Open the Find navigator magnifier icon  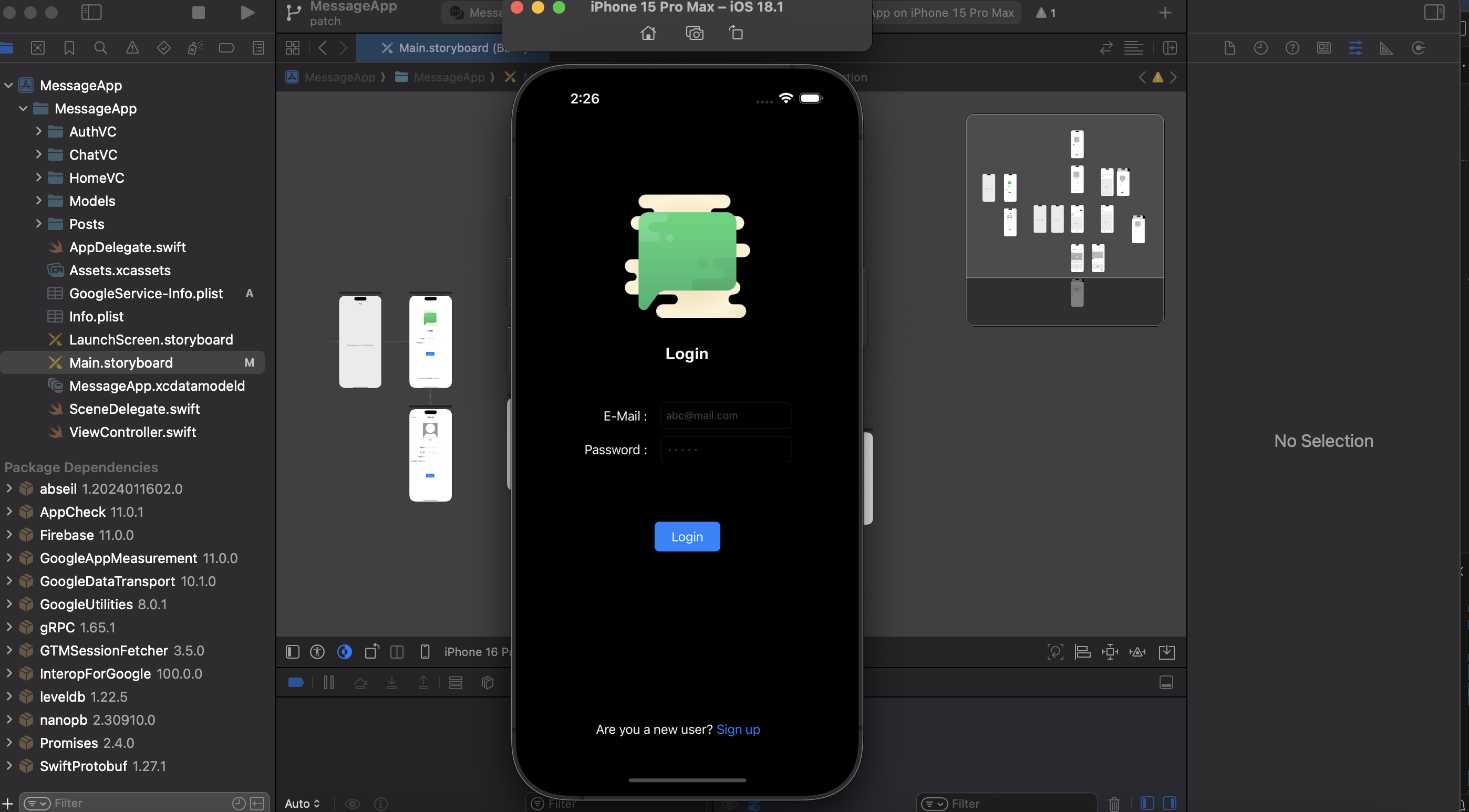coord(100,48)
